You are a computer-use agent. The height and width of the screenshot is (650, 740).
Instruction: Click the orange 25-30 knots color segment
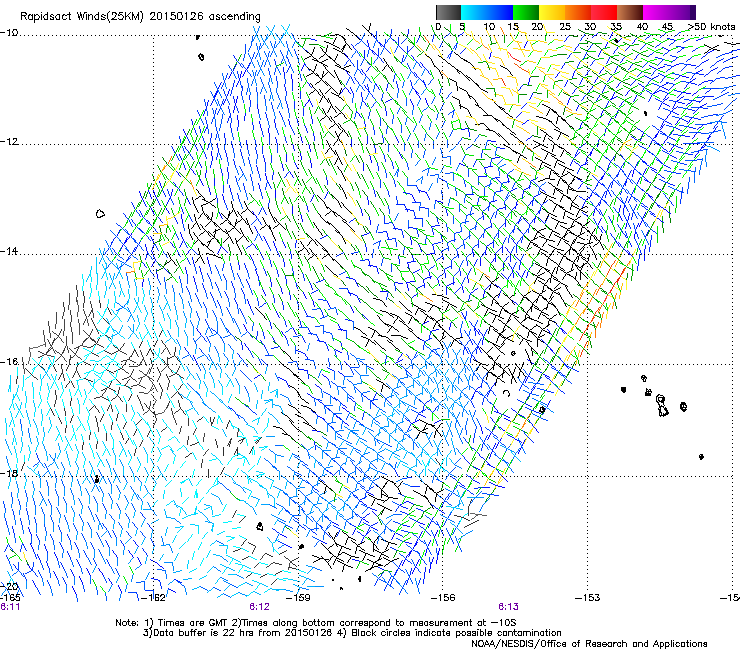click(578, 12)
